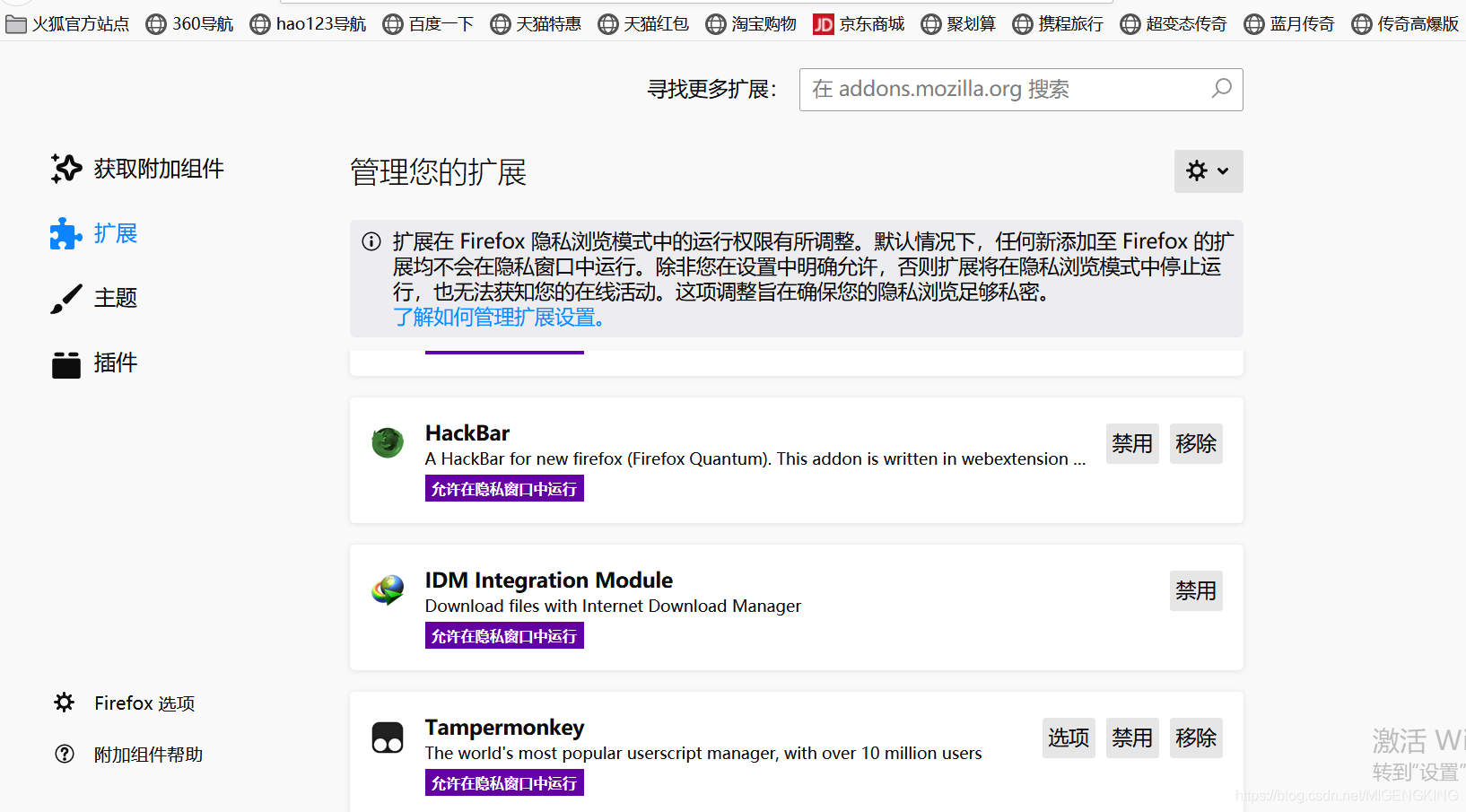The image size is (1466, 812).
Task: Disable the HackBar extension
Action: click(x=1132, y=443)
